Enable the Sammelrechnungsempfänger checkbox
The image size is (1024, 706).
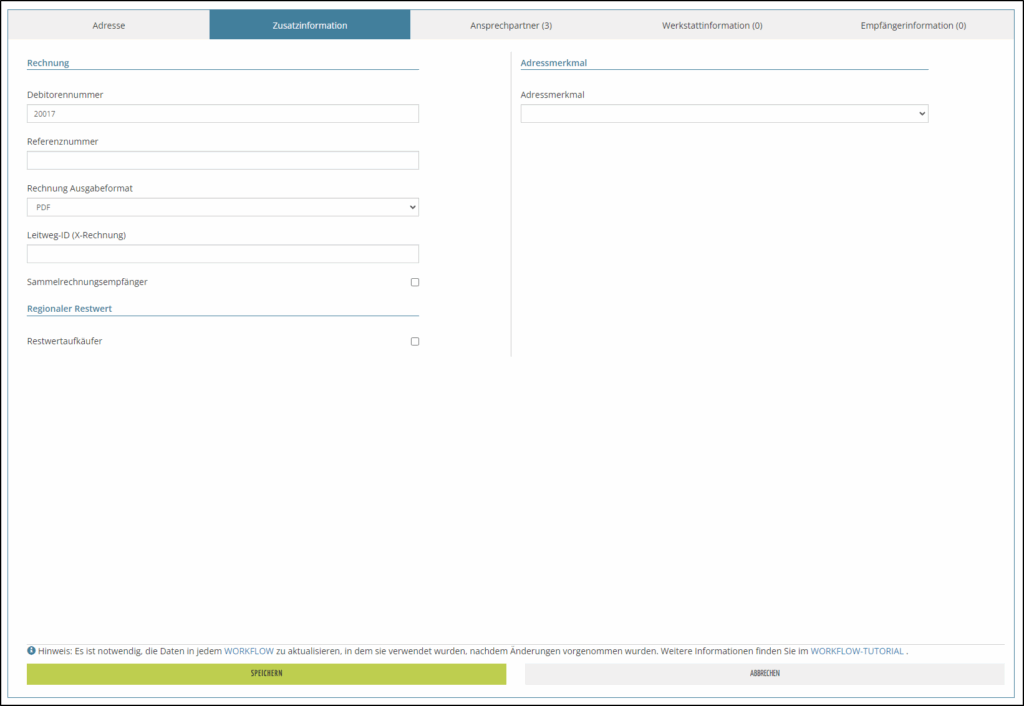click(415, 282)
